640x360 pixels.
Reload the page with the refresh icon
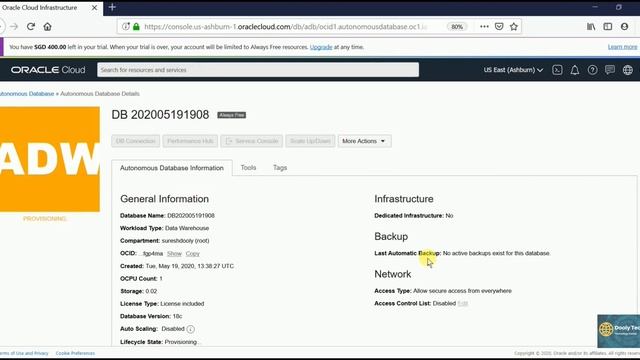pyautogui.click(x=31, y=27)
